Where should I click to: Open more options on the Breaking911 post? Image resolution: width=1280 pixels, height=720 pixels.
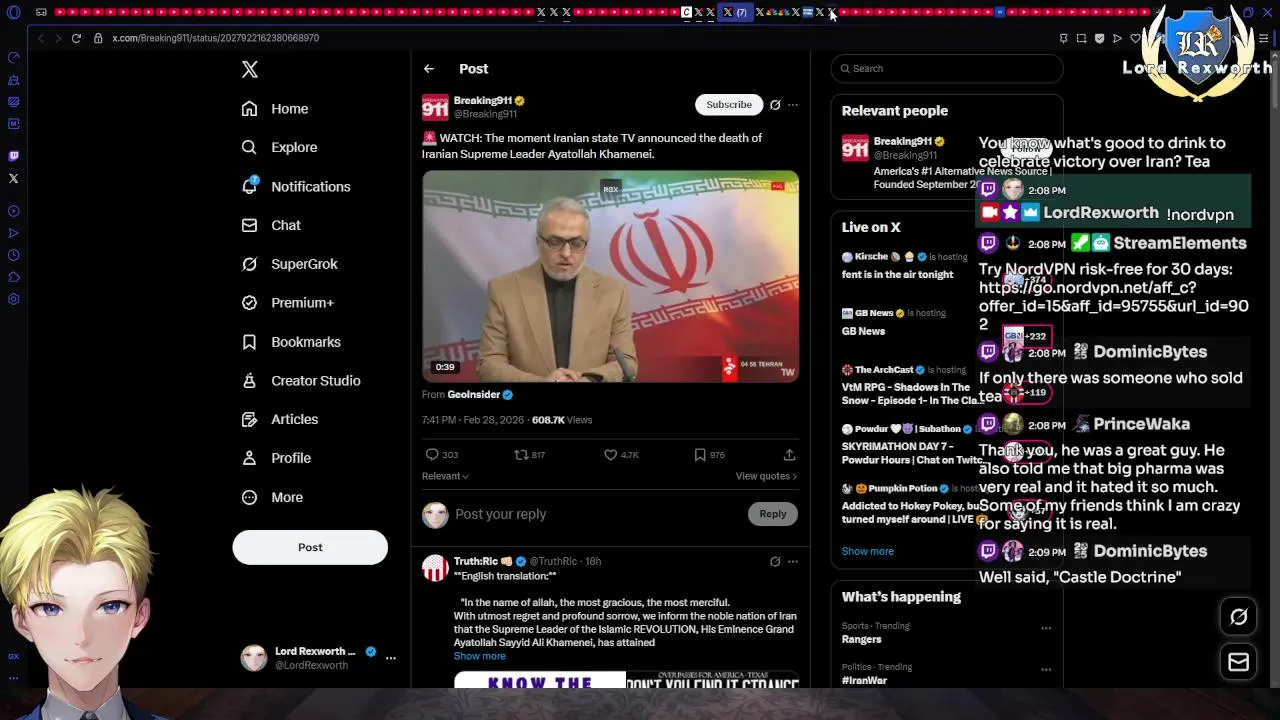(793, 104)
